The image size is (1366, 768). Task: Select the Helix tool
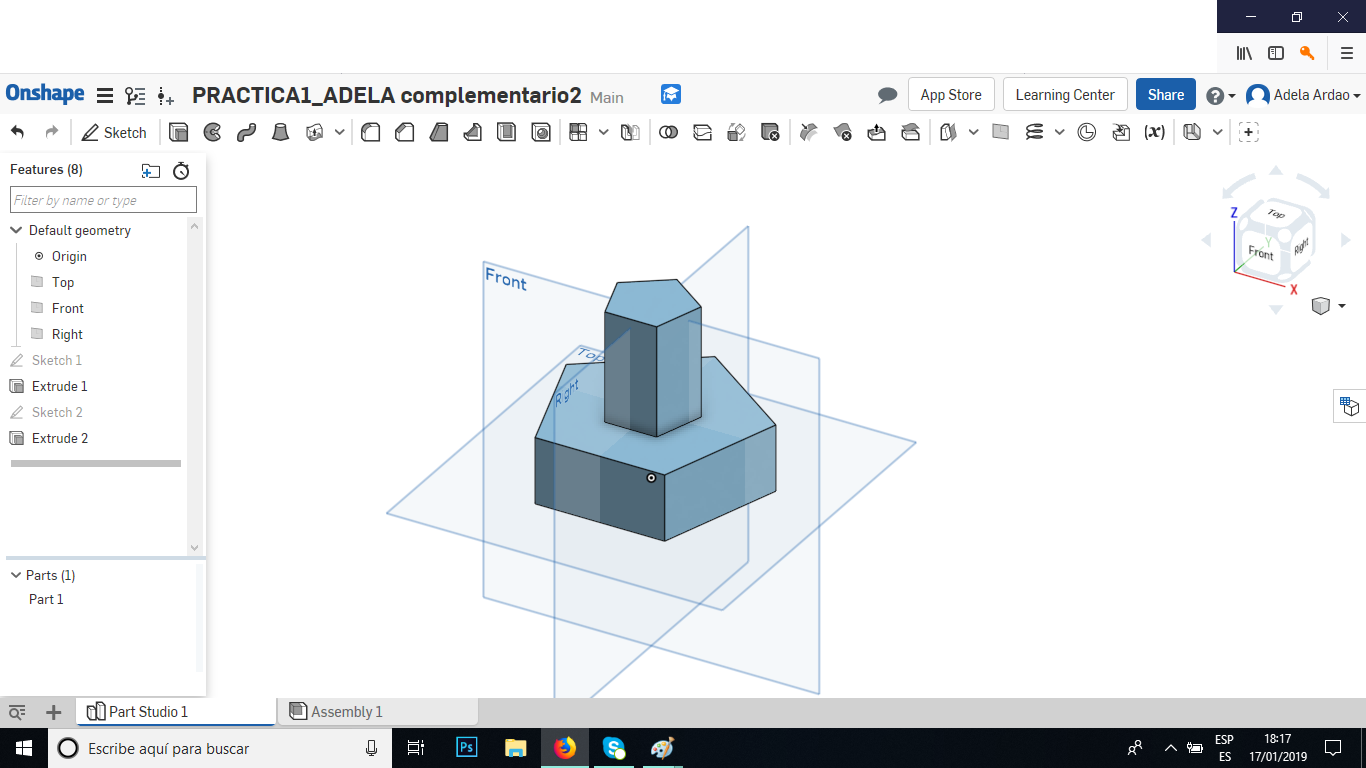1034,132
